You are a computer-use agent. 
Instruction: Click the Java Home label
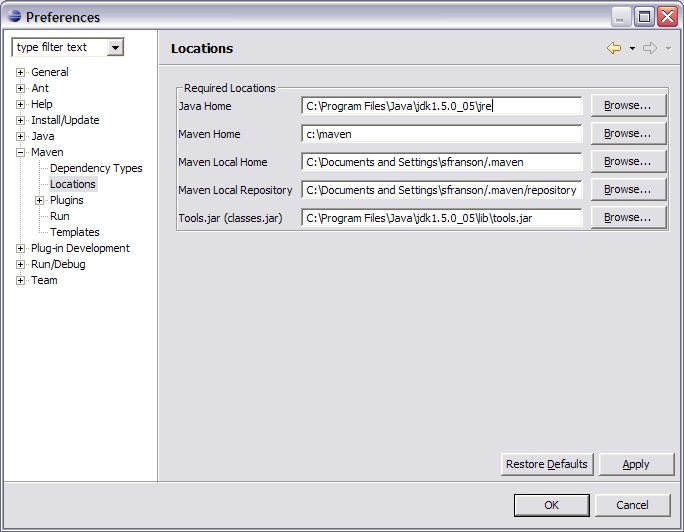click(x=205, y=106)
